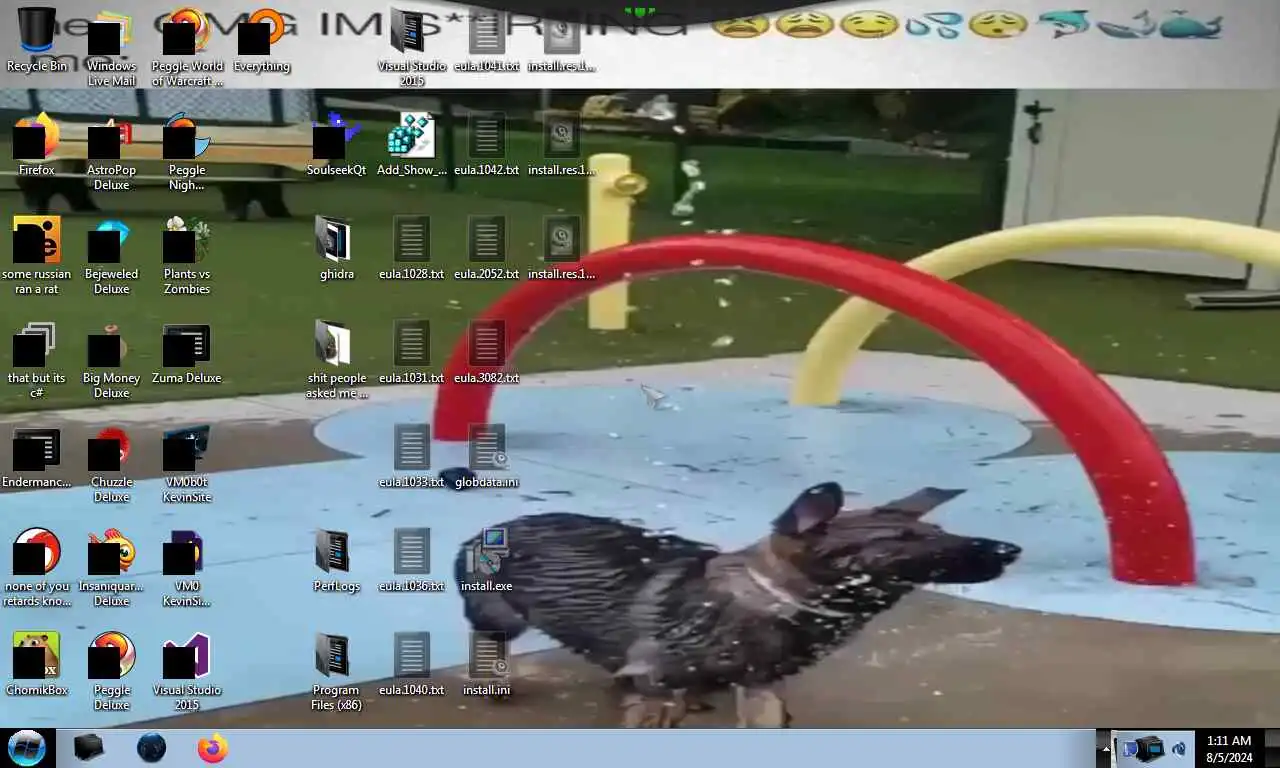This screenshot has width=1280, height=768.
Task: Show hidden system tray icons arrow
Action: pyautogui.click(x=1106, y=748)
